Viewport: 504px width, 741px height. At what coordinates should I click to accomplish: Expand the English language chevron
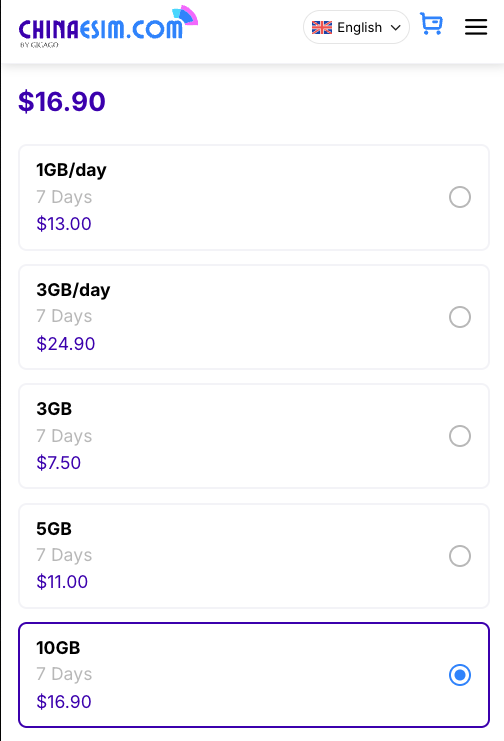(396, 27)
